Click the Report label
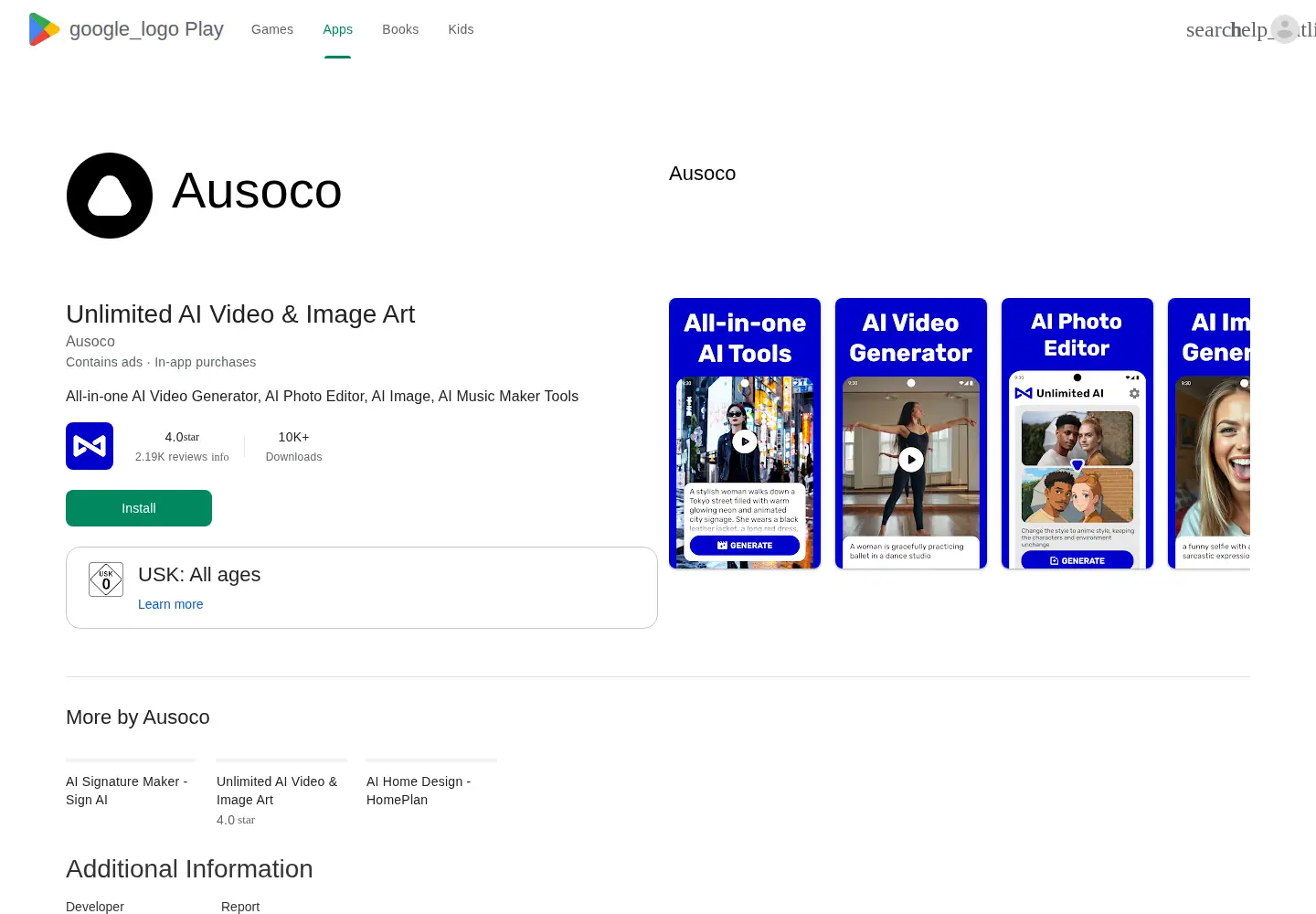The image size is (1316, 914). click(240, 907)
